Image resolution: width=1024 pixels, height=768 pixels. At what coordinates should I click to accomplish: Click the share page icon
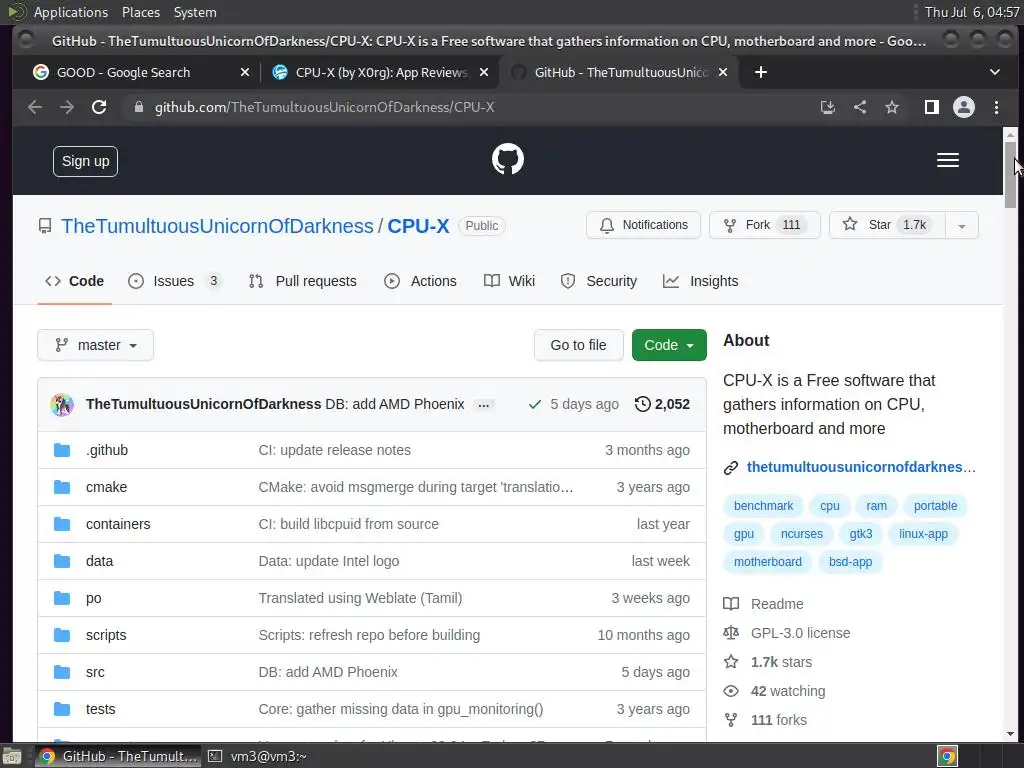[860, 107]
